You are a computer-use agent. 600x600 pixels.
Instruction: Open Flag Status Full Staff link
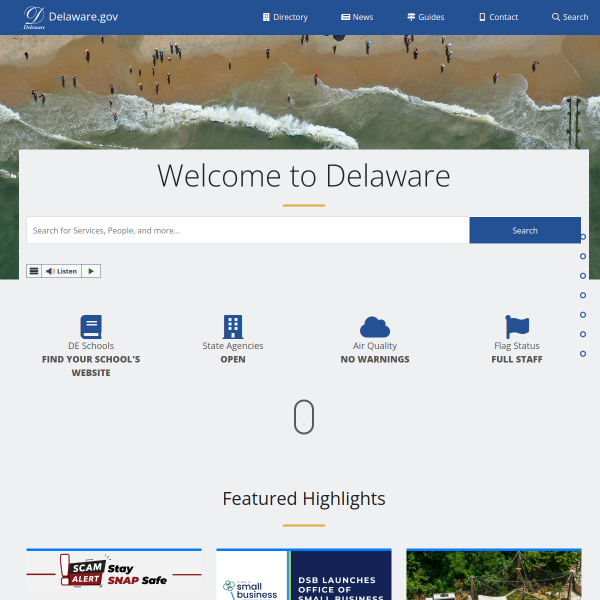click(517, 359)
